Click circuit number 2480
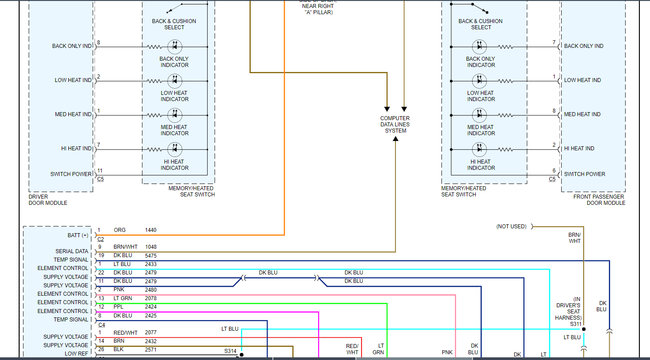This screenshot has width=650, height=360. (x=151, y=289)
